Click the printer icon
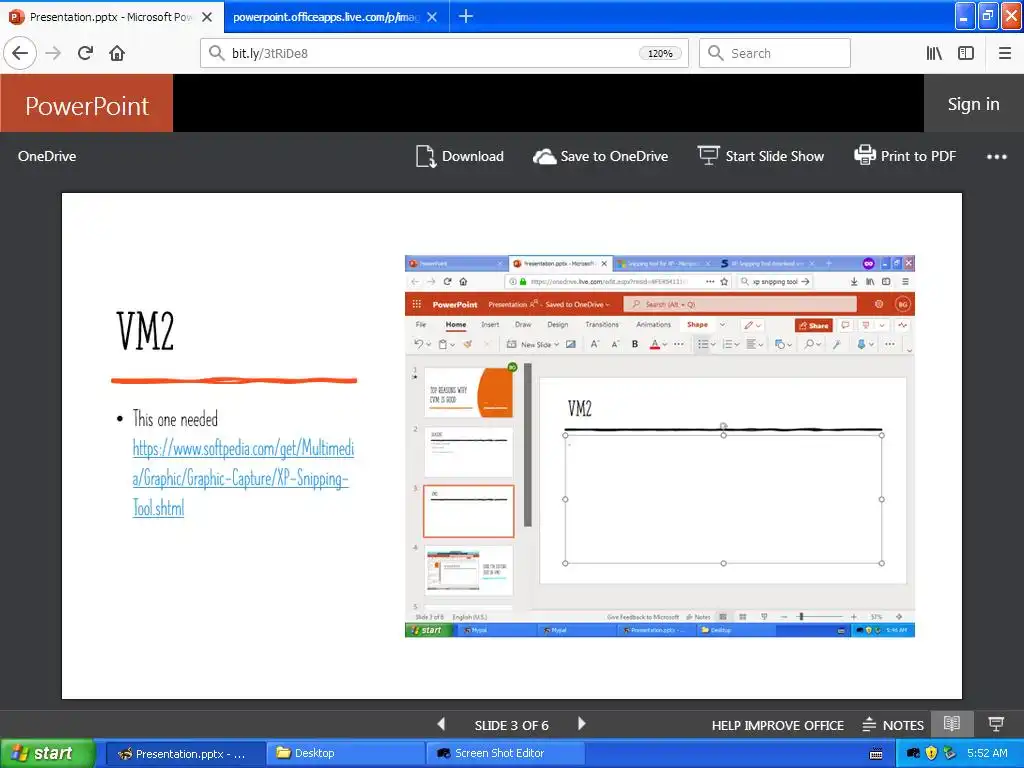 coord(865,155)
